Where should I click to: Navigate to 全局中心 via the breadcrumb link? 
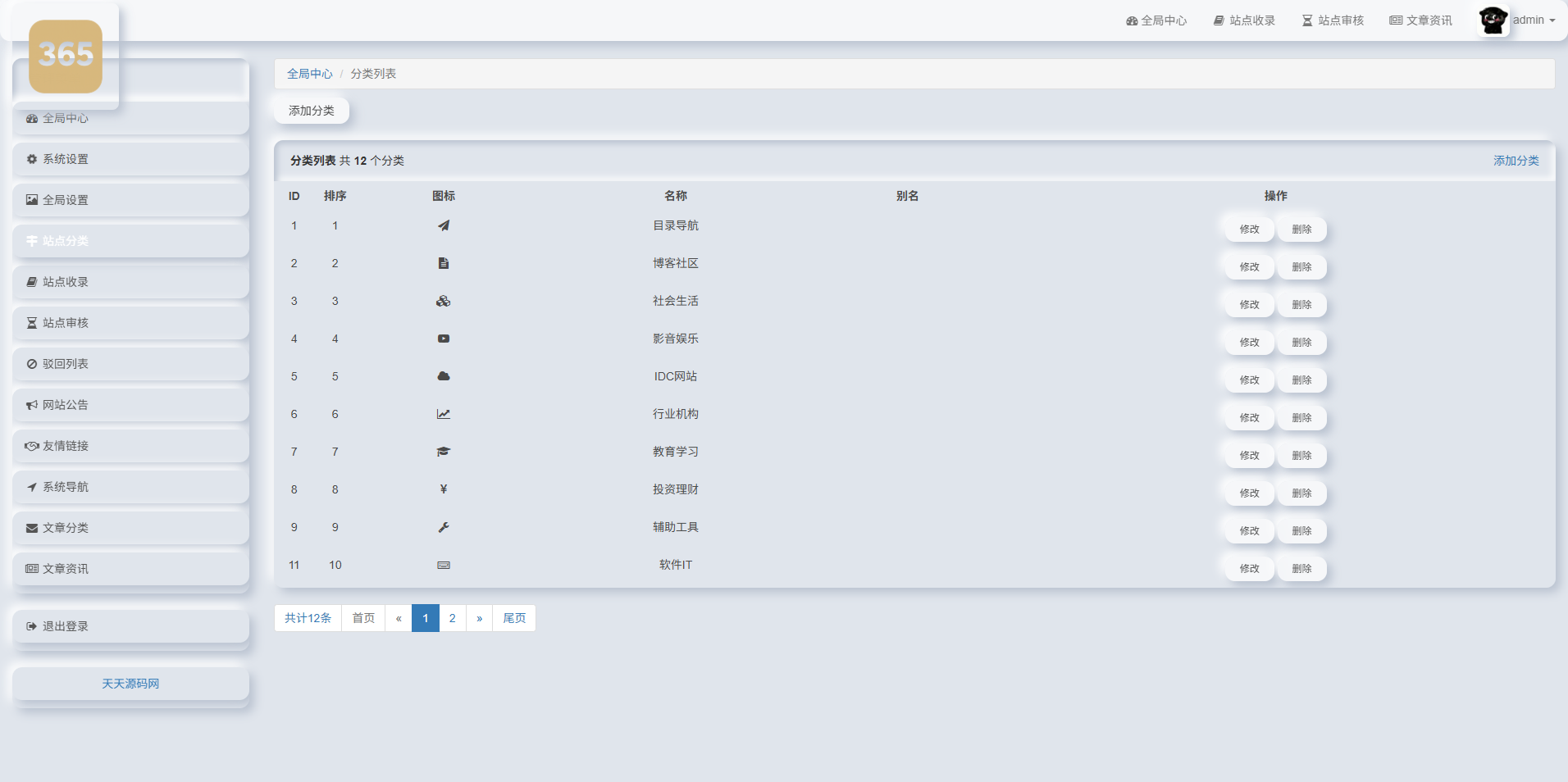click(x=309, y=73)
